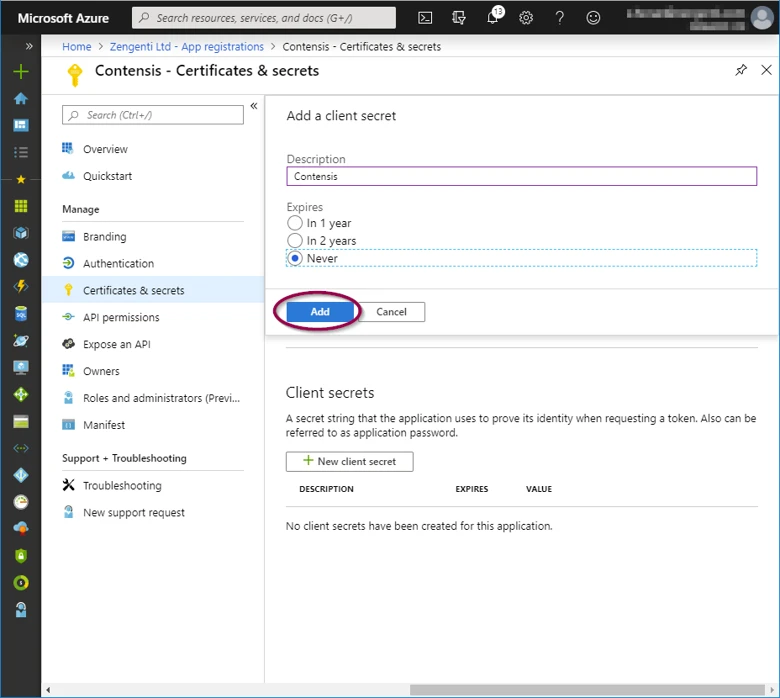Click the VALUE column header
Screen dimensions: 780x698
point(539,489)
